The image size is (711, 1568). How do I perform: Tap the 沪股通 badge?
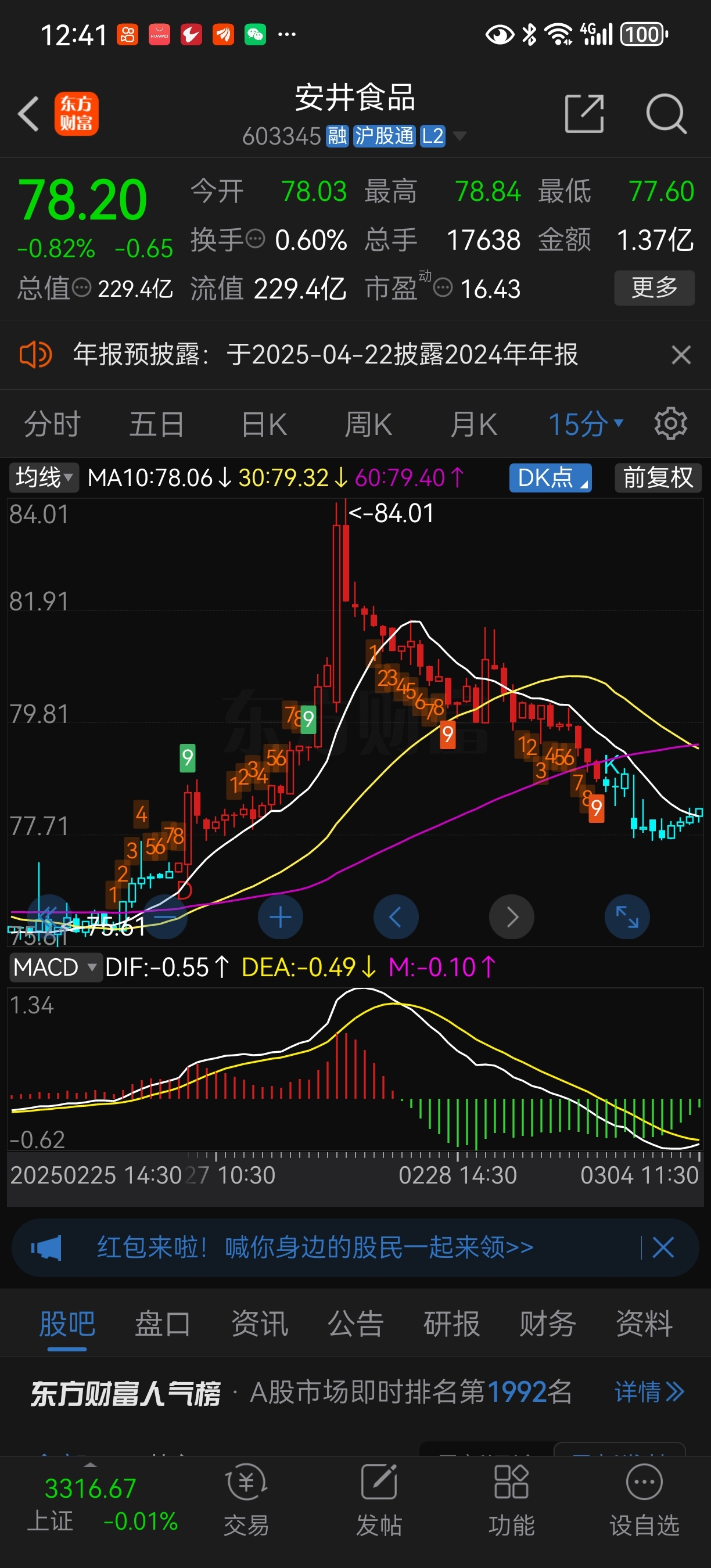(384, 136)
